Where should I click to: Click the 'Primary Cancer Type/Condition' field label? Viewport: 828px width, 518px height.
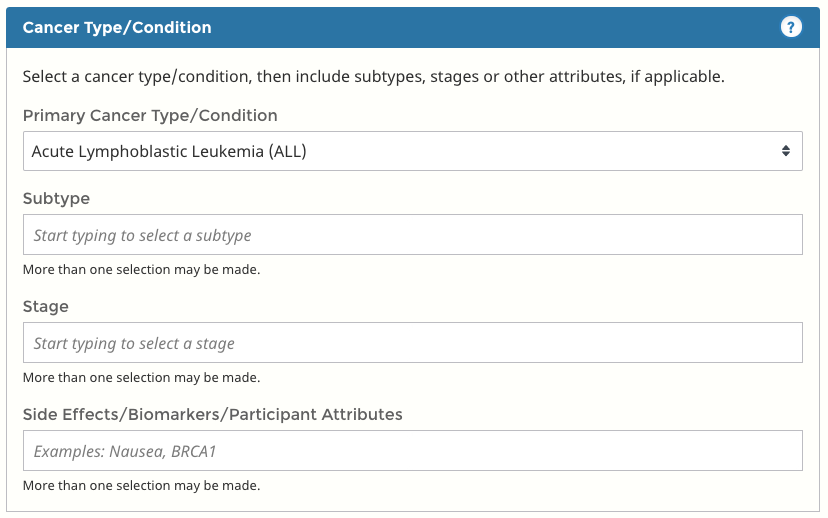pyautogui.click(x=150, y=116)
